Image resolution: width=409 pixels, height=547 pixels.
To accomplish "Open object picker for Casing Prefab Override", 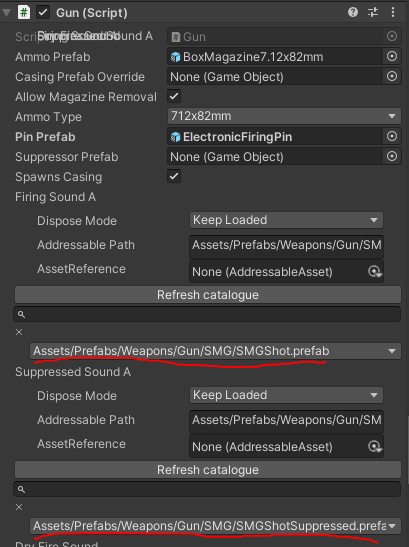I will (x=392, y=76).
